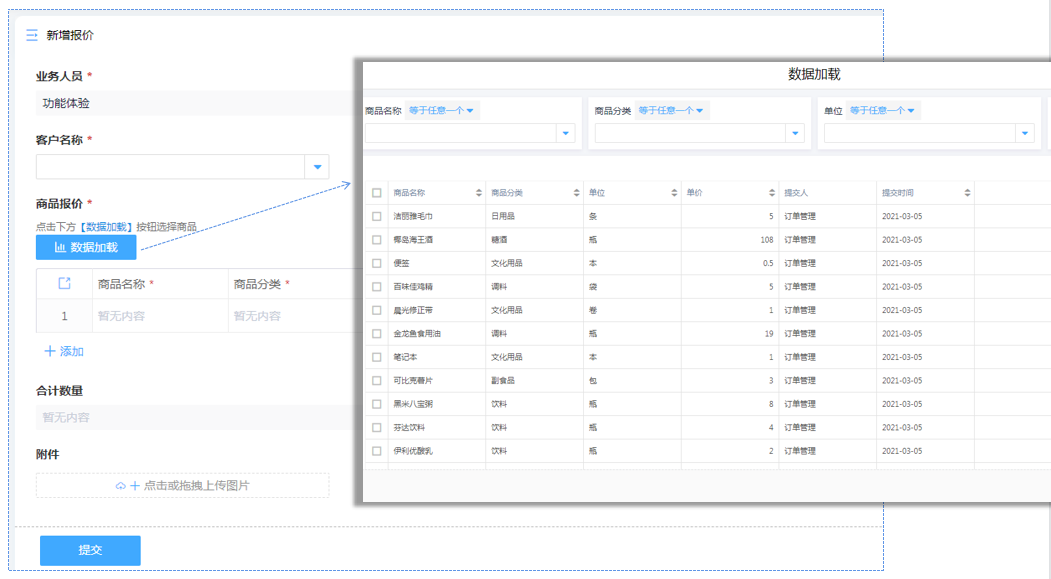Sort by 单价 column arrows
This screenshot has width=1051, height=579.
[772, 193]
